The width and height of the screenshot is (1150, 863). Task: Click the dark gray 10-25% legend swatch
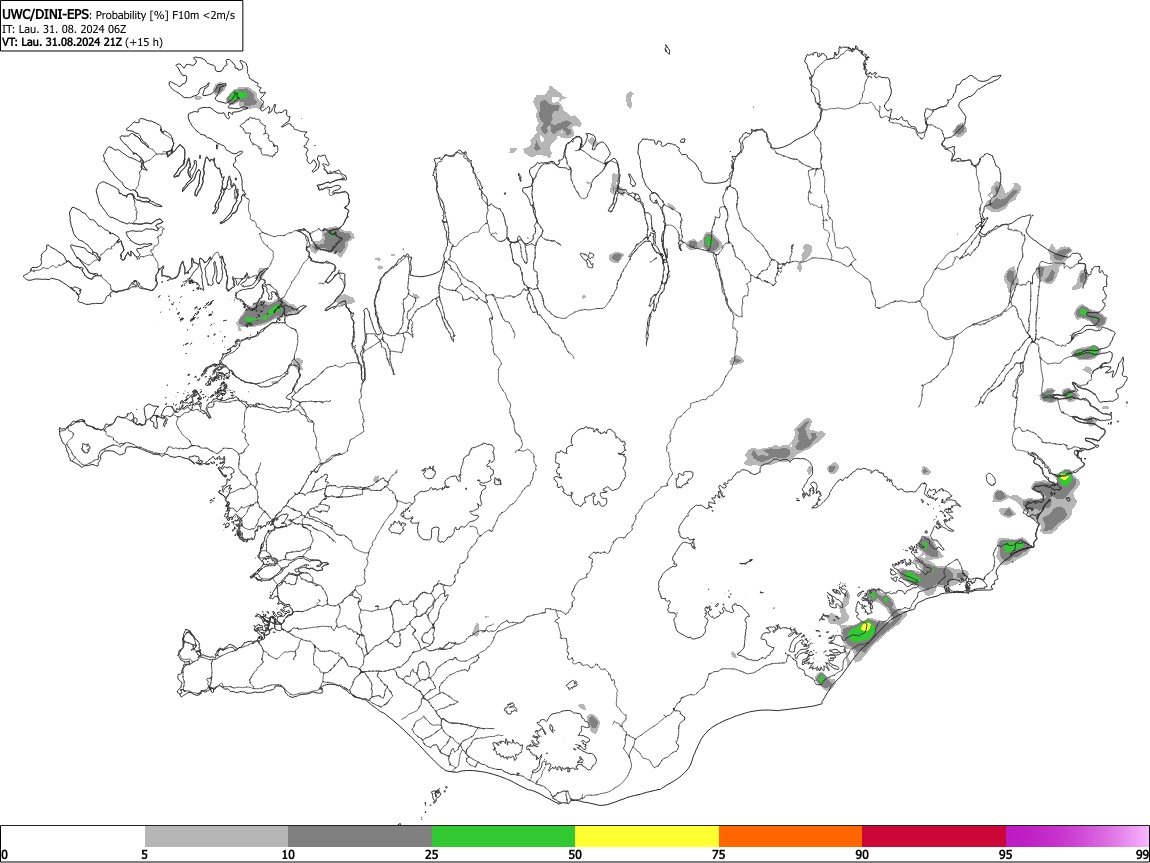[x=360, y=836]
